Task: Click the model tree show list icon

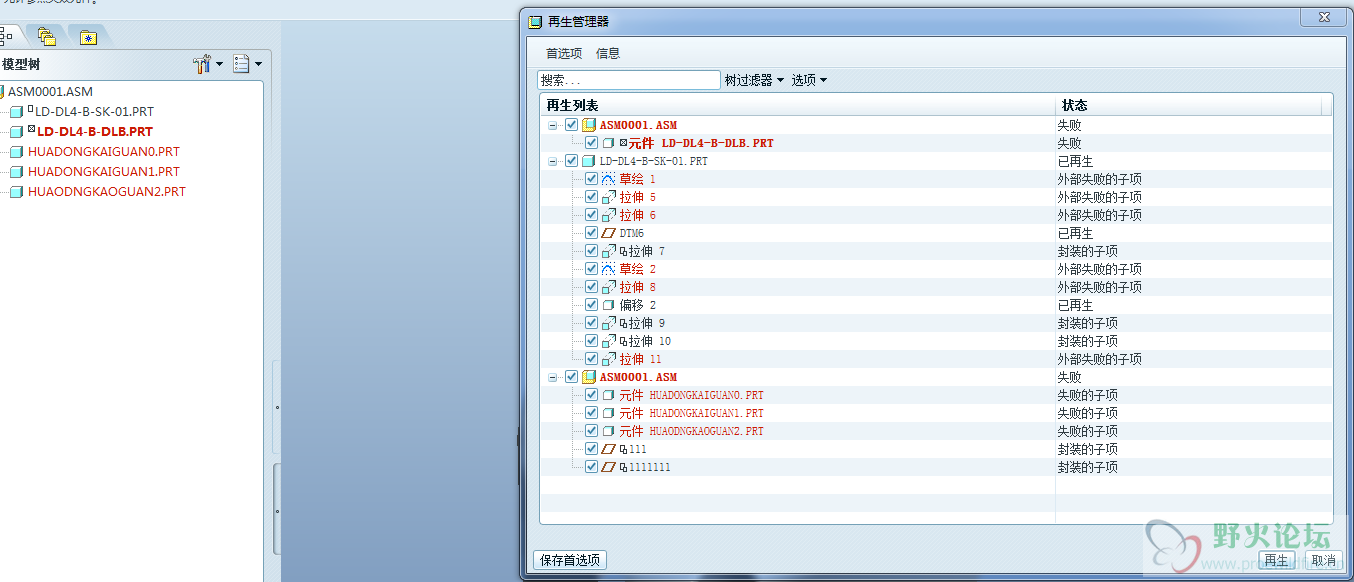Action: point(241,64)
